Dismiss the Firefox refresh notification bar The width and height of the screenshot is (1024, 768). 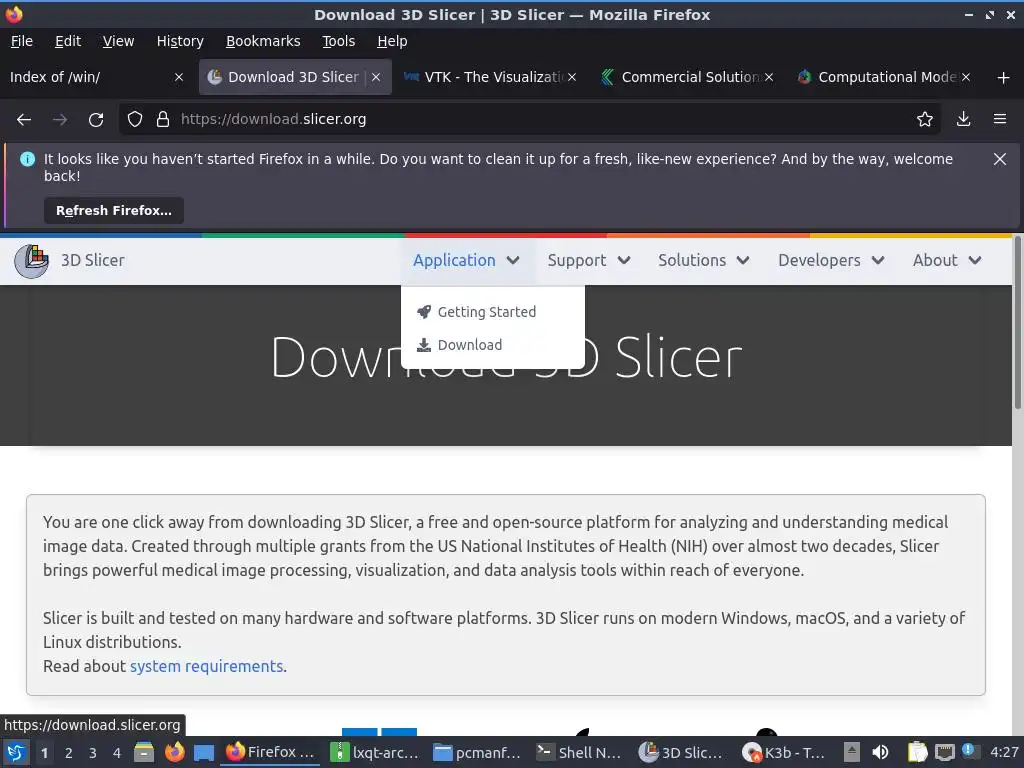(1000, 159)
